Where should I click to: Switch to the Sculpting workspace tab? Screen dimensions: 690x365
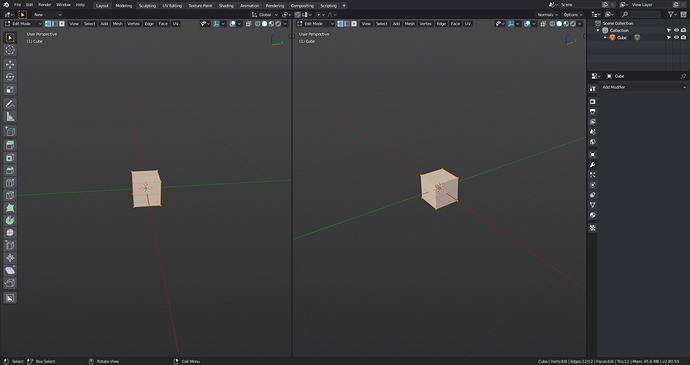coord(147,6)
